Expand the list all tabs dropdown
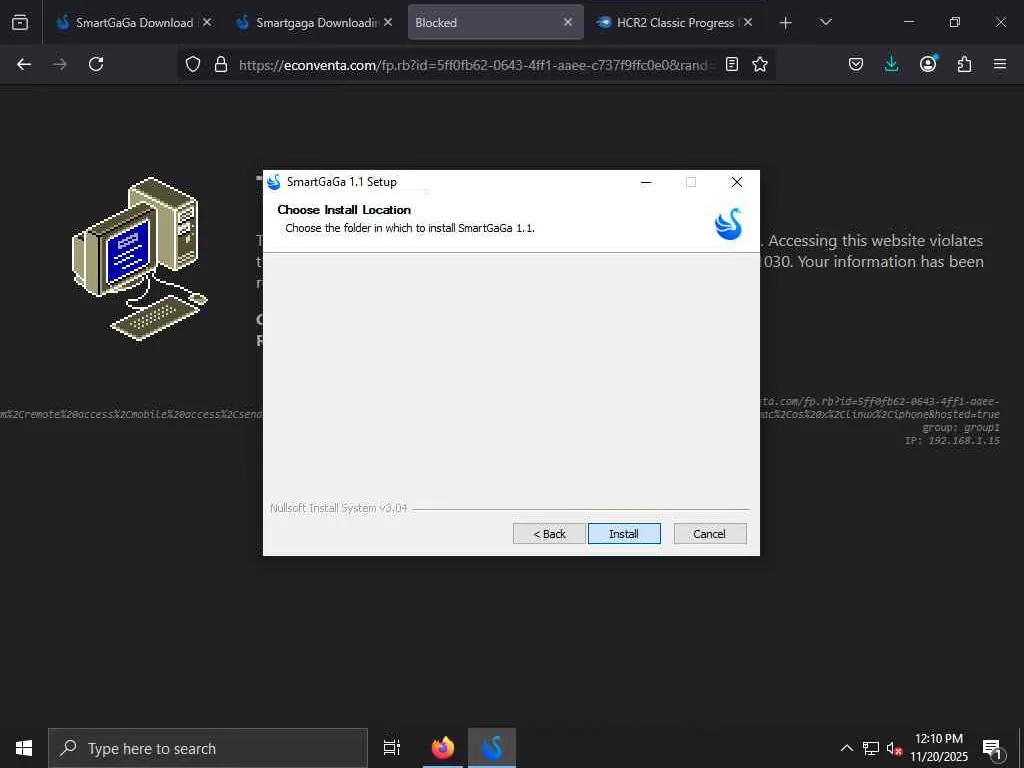 click(825, 22)
